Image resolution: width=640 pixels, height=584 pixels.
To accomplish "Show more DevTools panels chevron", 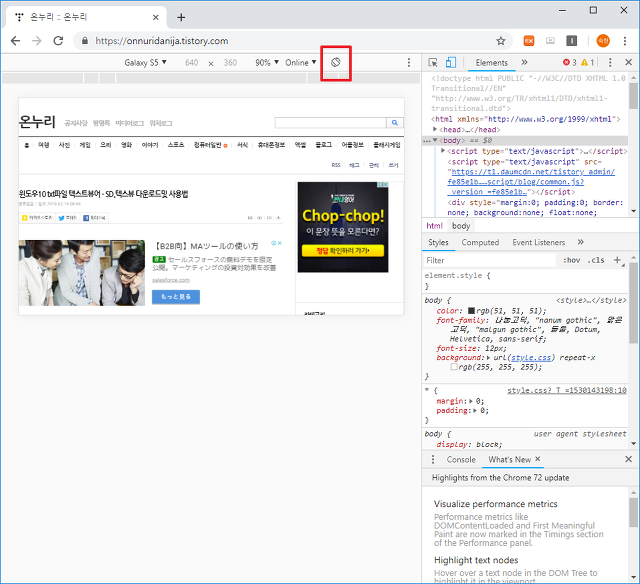I will point(524,62).
